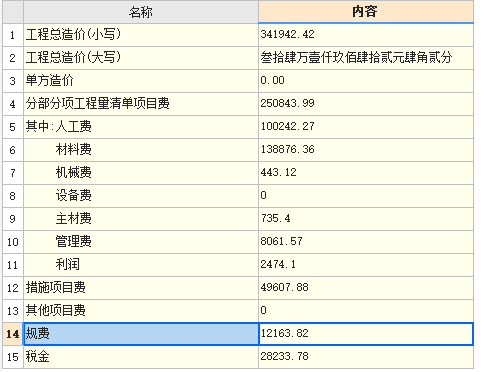Select row number 6 header

[x=13, y=150]
